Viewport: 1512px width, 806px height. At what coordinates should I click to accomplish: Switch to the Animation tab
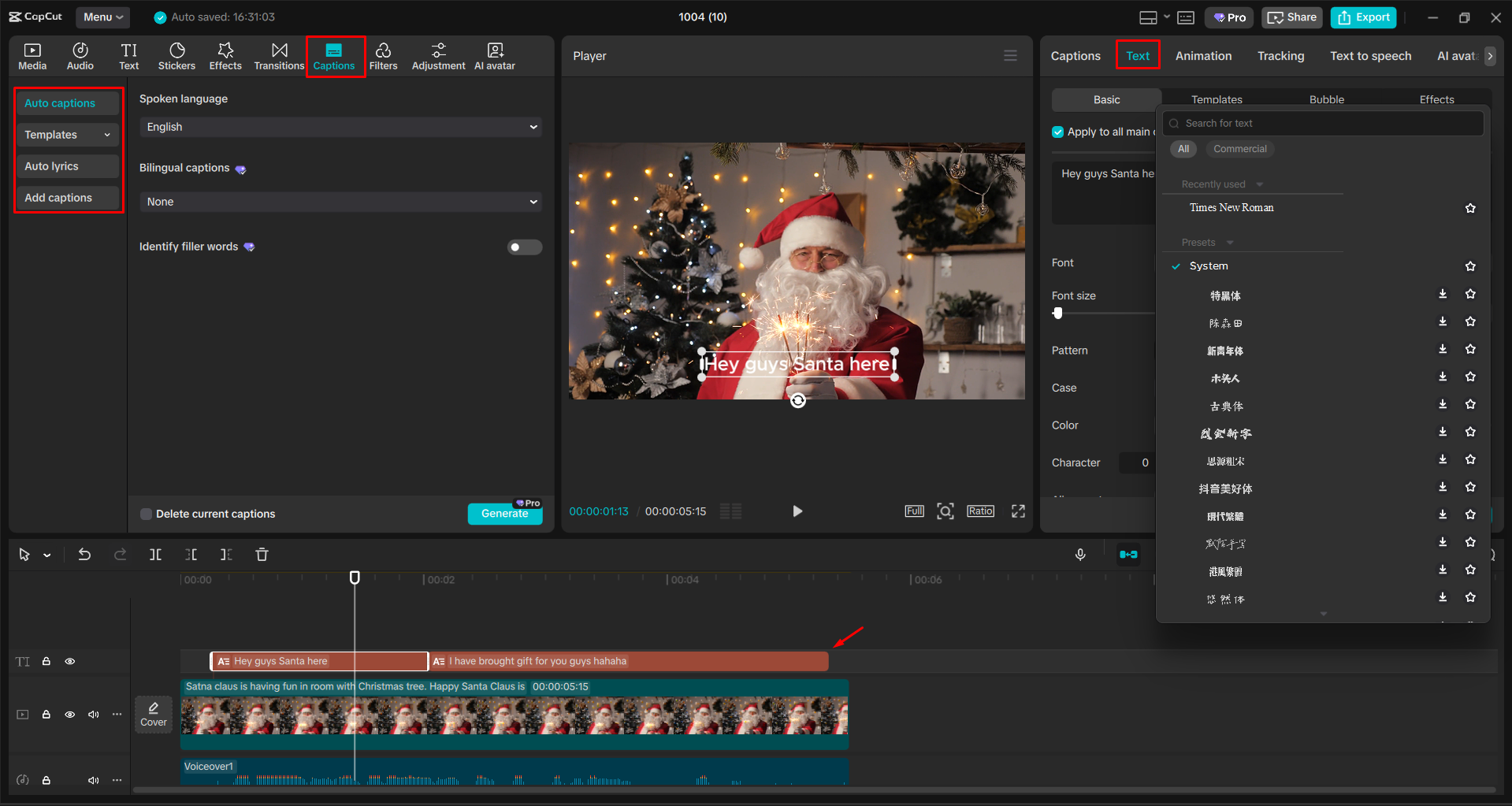coord(1203,55)
